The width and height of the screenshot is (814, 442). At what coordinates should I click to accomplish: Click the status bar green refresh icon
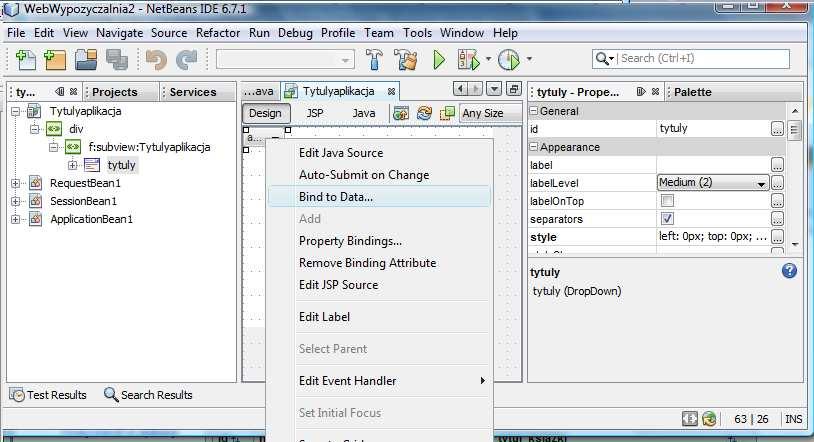709,419
